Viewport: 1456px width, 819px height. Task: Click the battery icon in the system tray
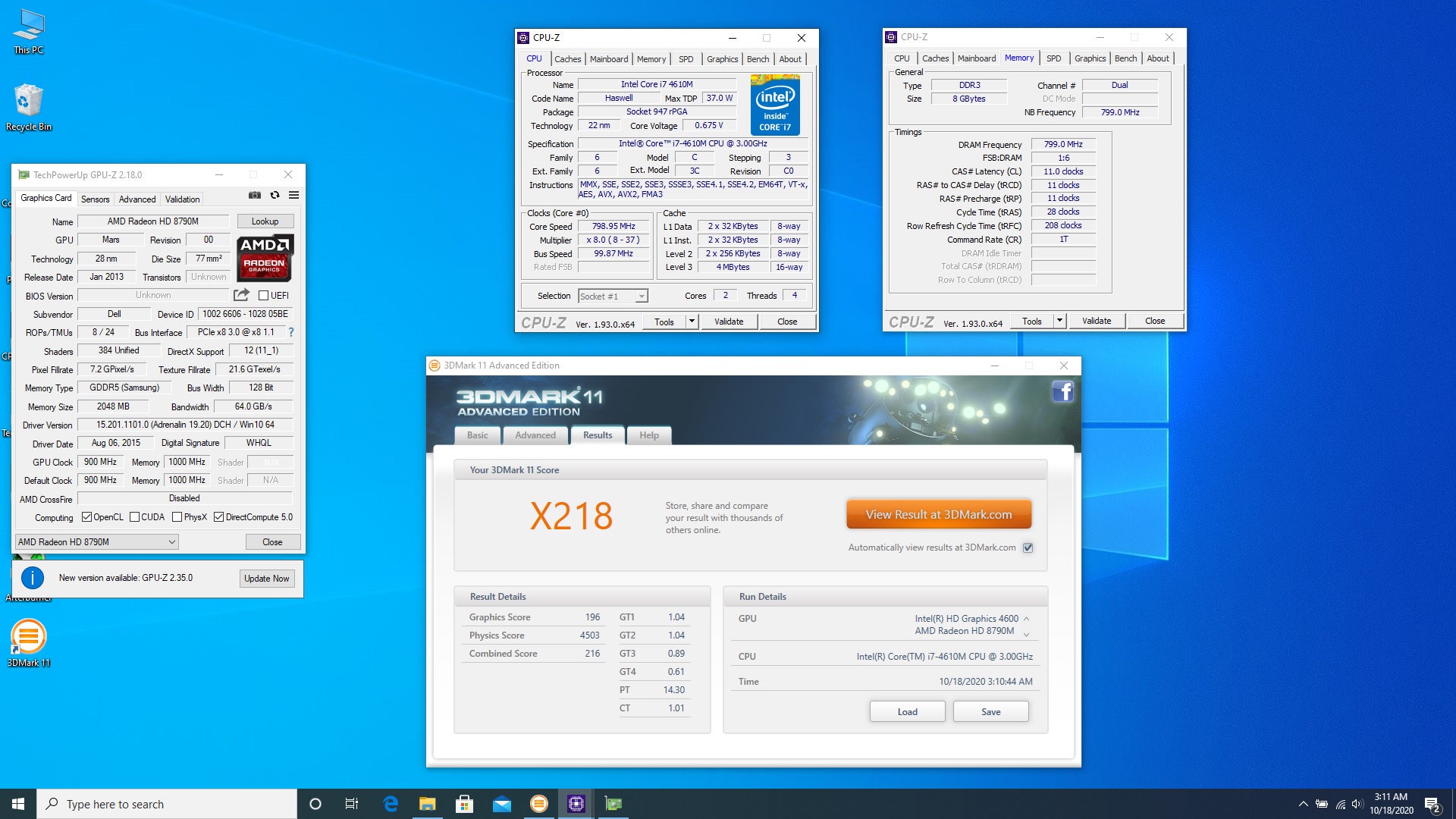click(x=1322, y=804)
